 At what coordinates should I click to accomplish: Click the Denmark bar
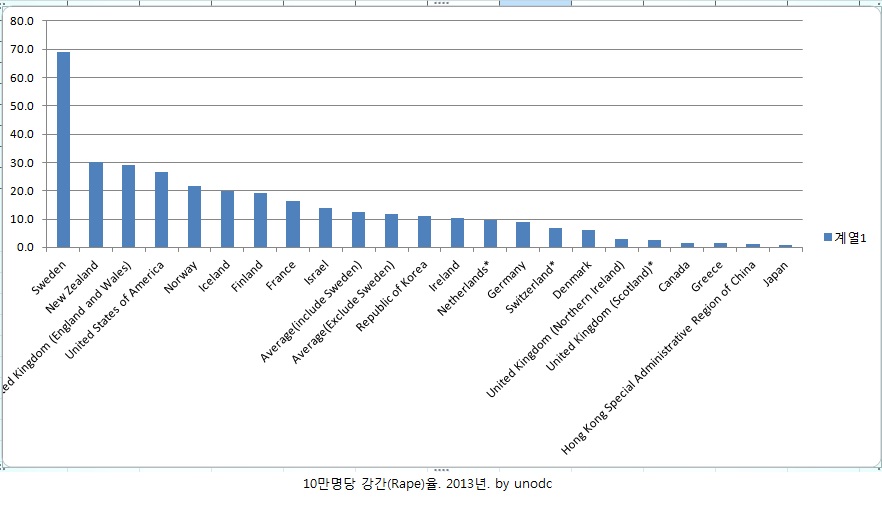click(589, 239)
